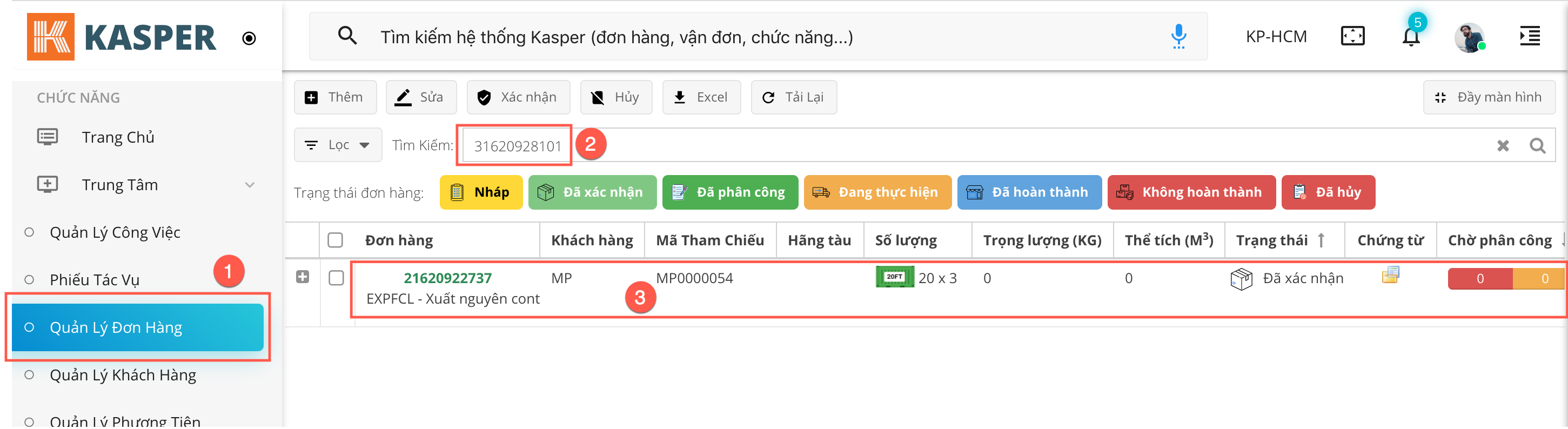Click the magnifier icon in search filter row
The height and width of the screenshot is (429, 1568).
coord(1537,145)
